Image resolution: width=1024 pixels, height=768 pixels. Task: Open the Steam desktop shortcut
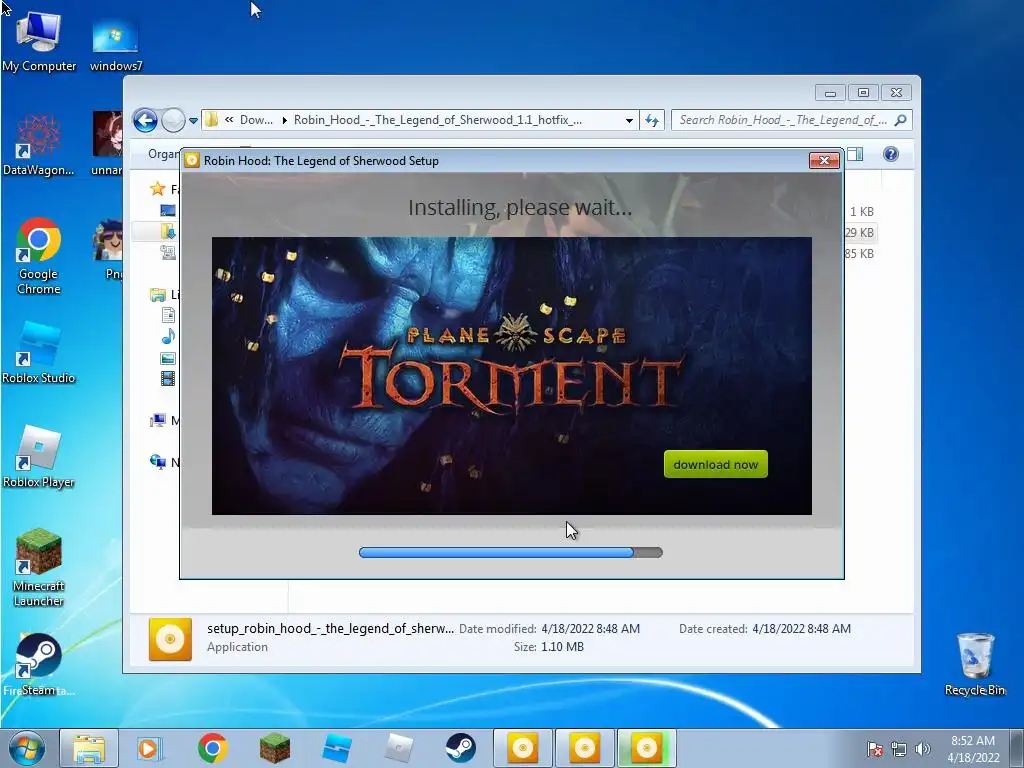point(39,665)
